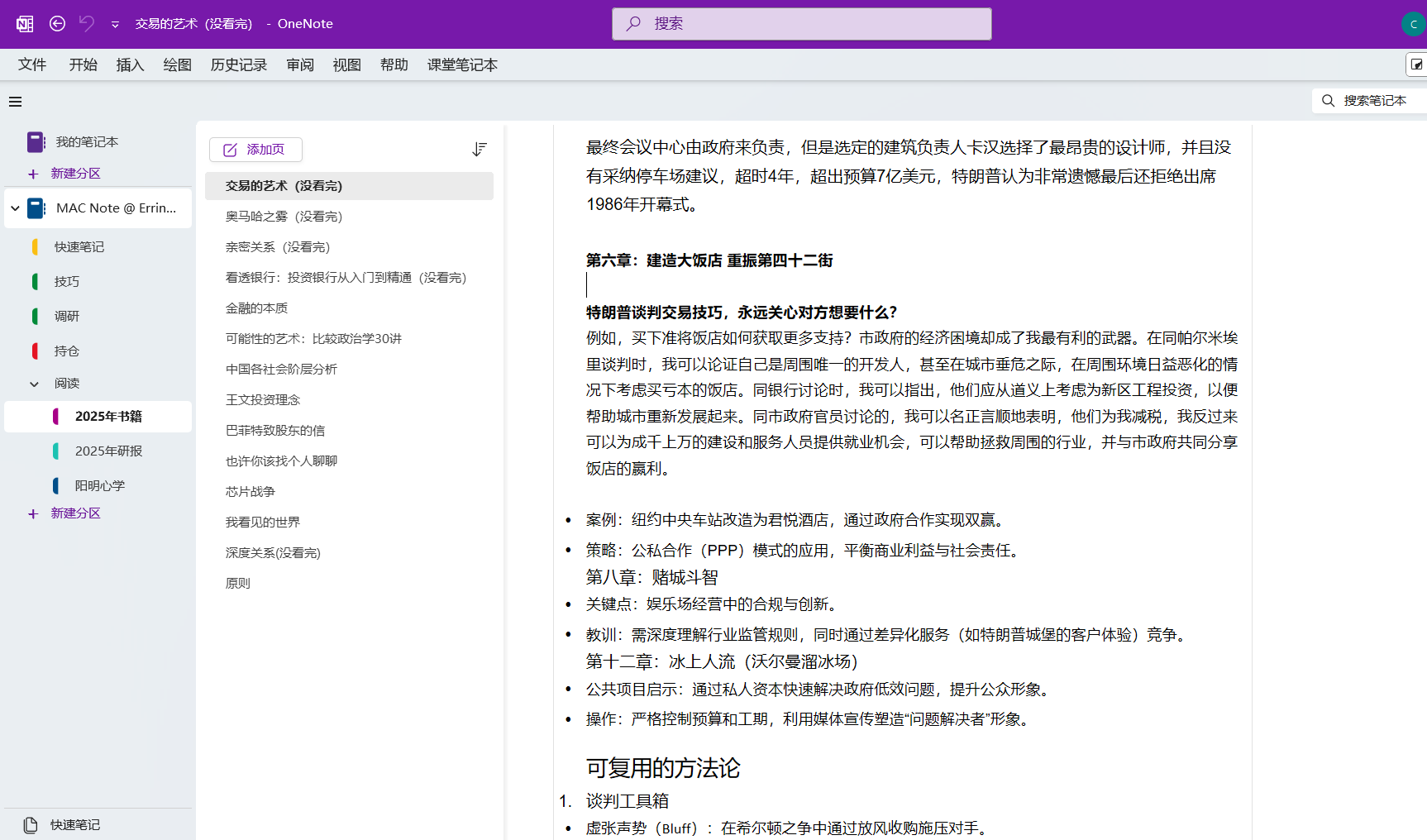
Task: Open the 插入 ribbon tab
Action: tap(130, 65)
